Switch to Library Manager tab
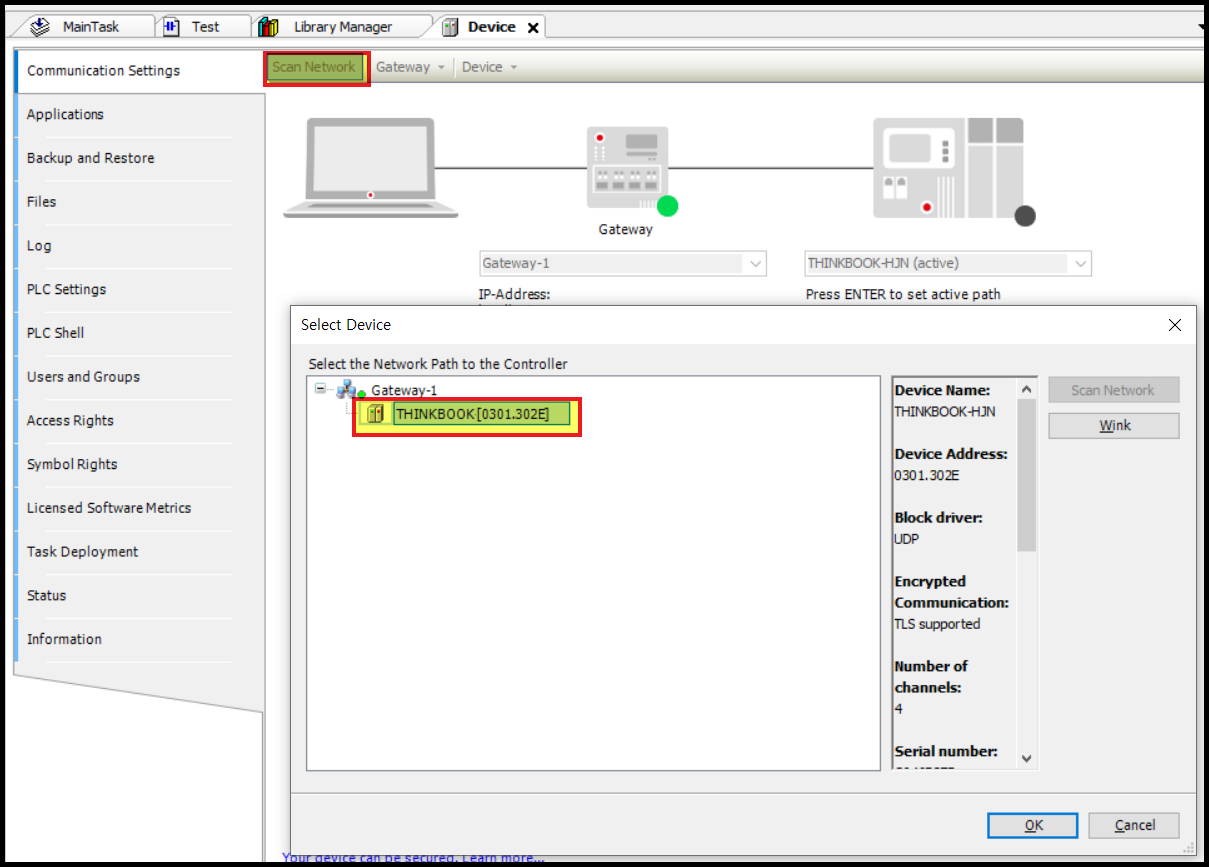 [343, 27]
